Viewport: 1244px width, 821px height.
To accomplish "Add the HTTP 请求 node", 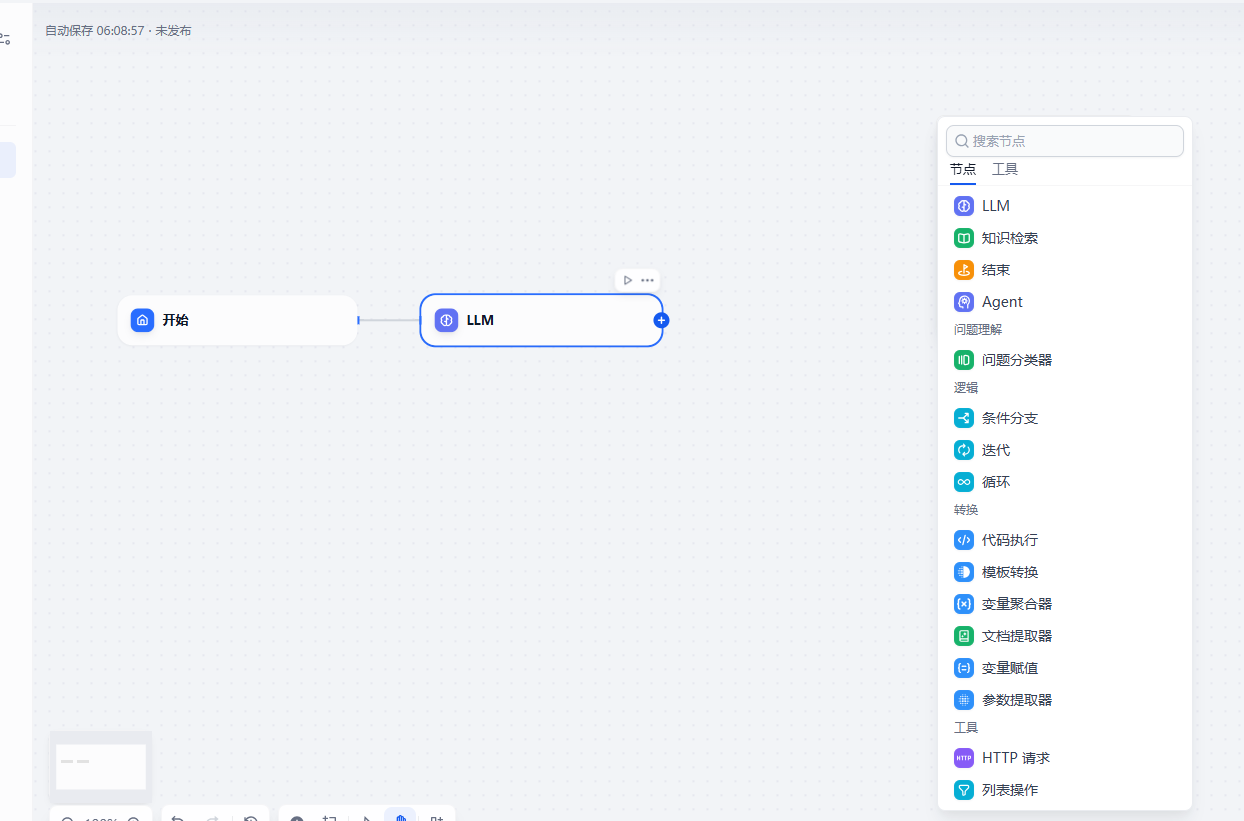I will [x=1064, y=758].
